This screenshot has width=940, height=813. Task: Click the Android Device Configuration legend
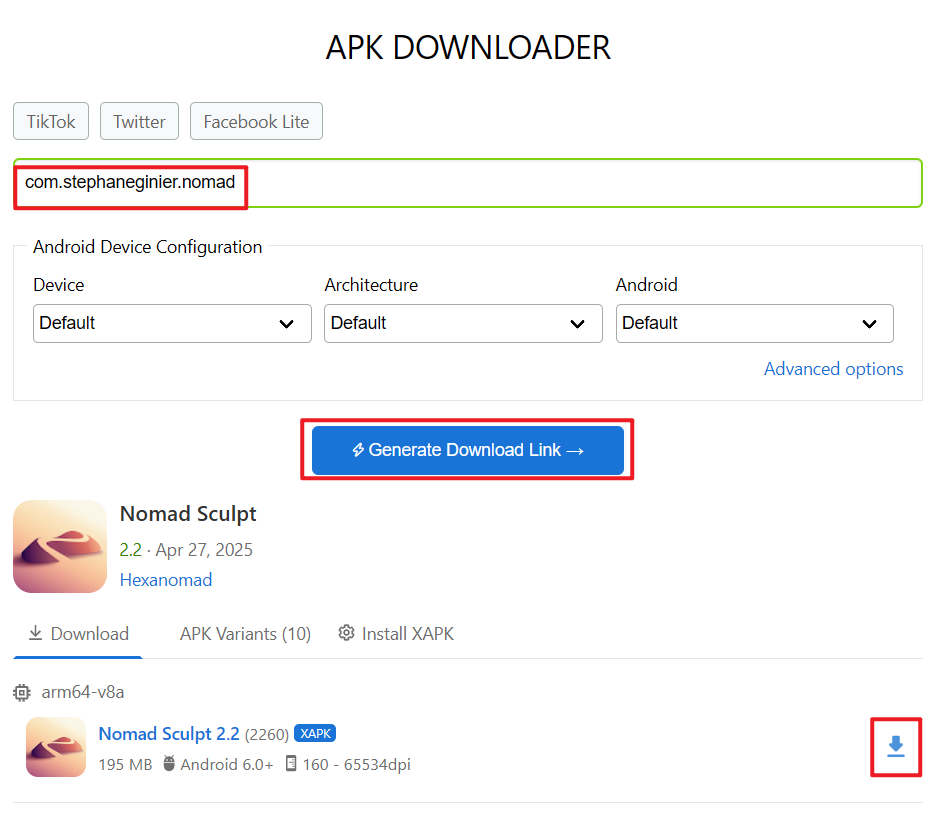click(x=147, y=247)
